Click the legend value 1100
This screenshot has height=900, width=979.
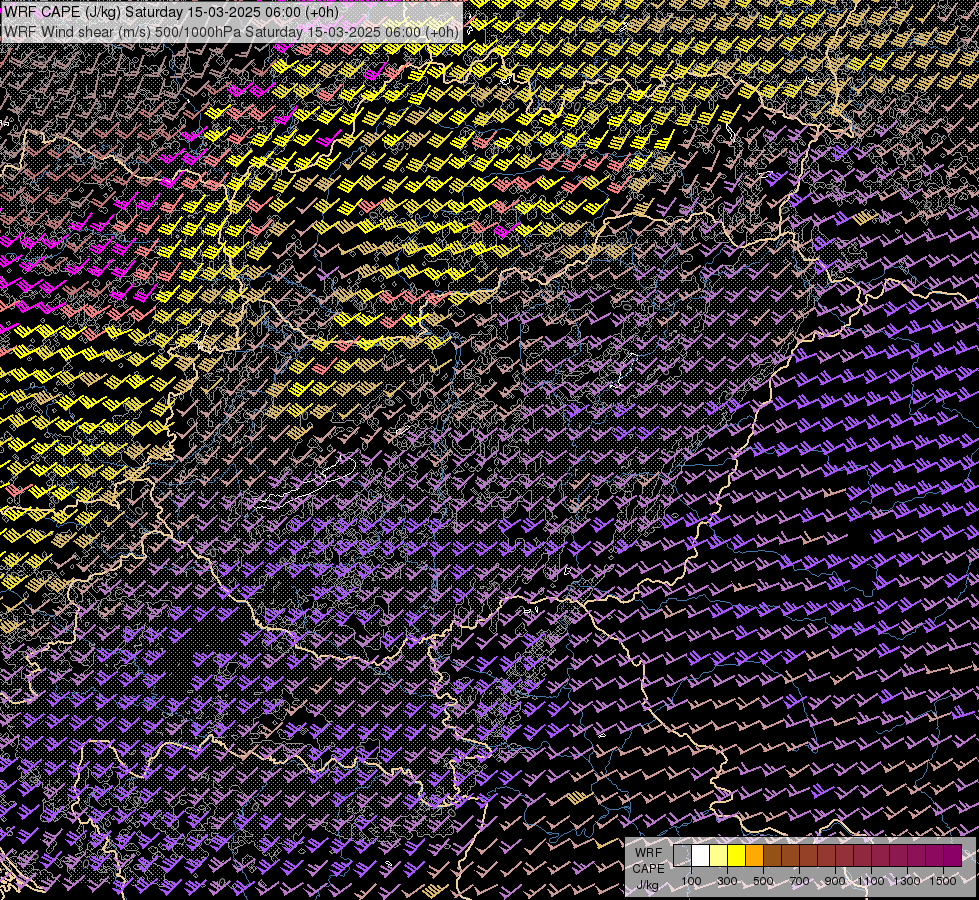tap(871, 881)
